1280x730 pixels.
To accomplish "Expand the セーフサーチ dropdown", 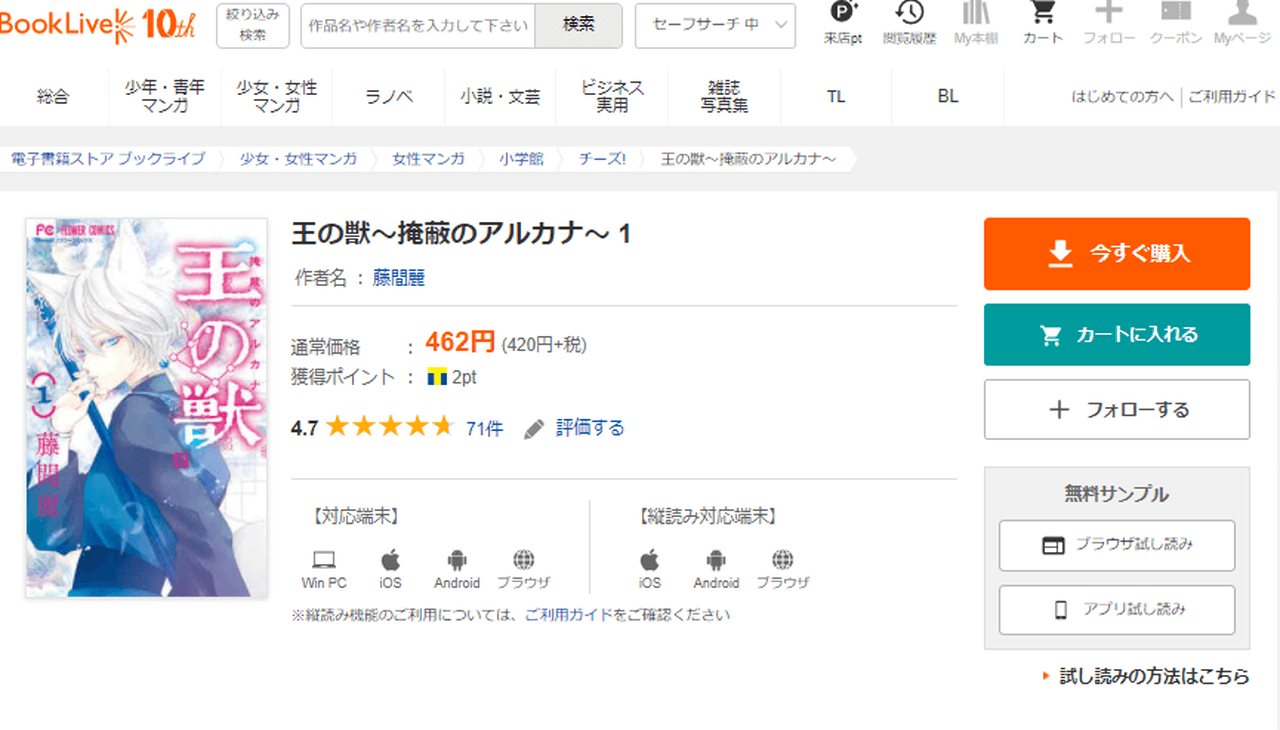I will point(715,25).
